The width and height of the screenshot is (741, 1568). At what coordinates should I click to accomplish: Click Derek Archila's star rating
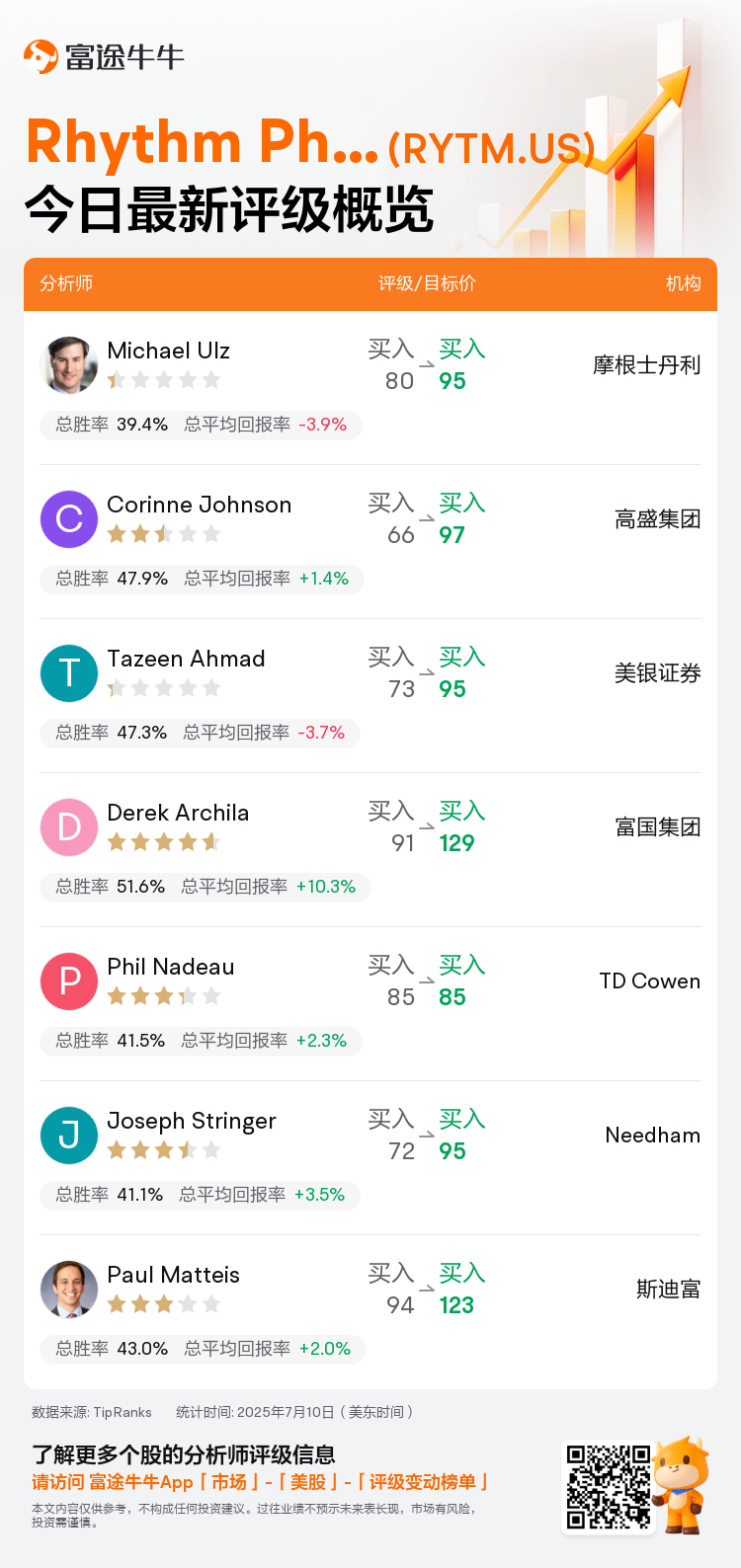click(x=164, y=842)
